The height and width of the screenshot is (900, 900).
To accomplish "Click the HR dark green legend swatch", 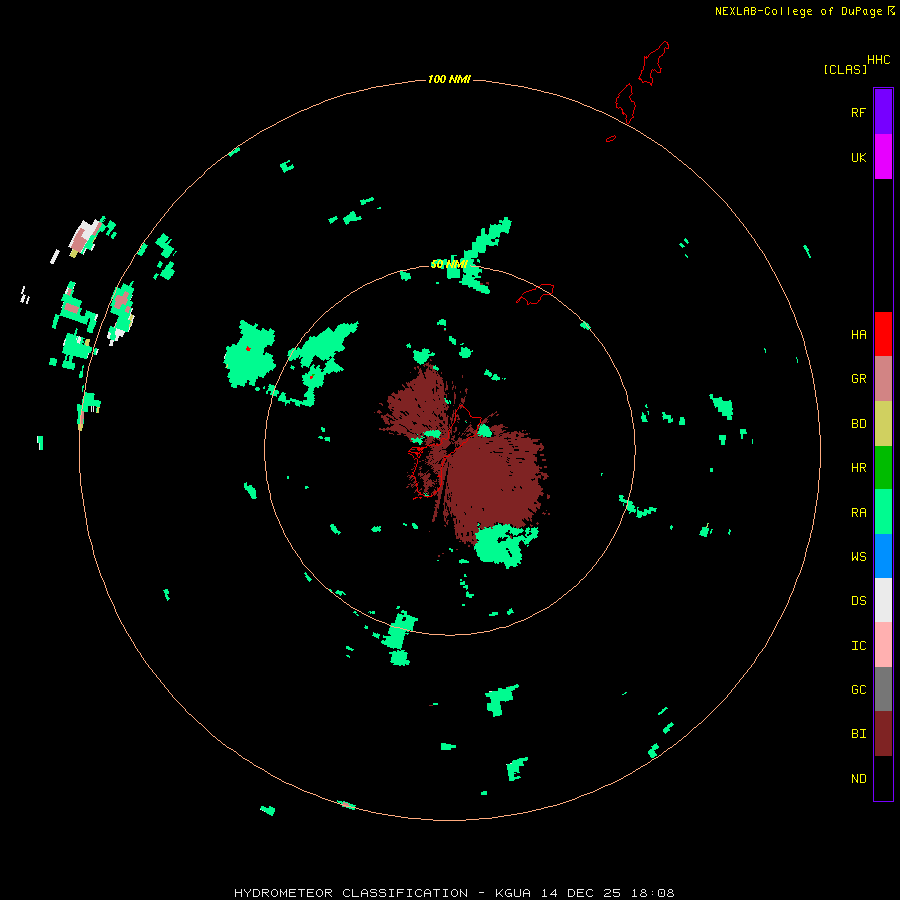I will [883, 468].
